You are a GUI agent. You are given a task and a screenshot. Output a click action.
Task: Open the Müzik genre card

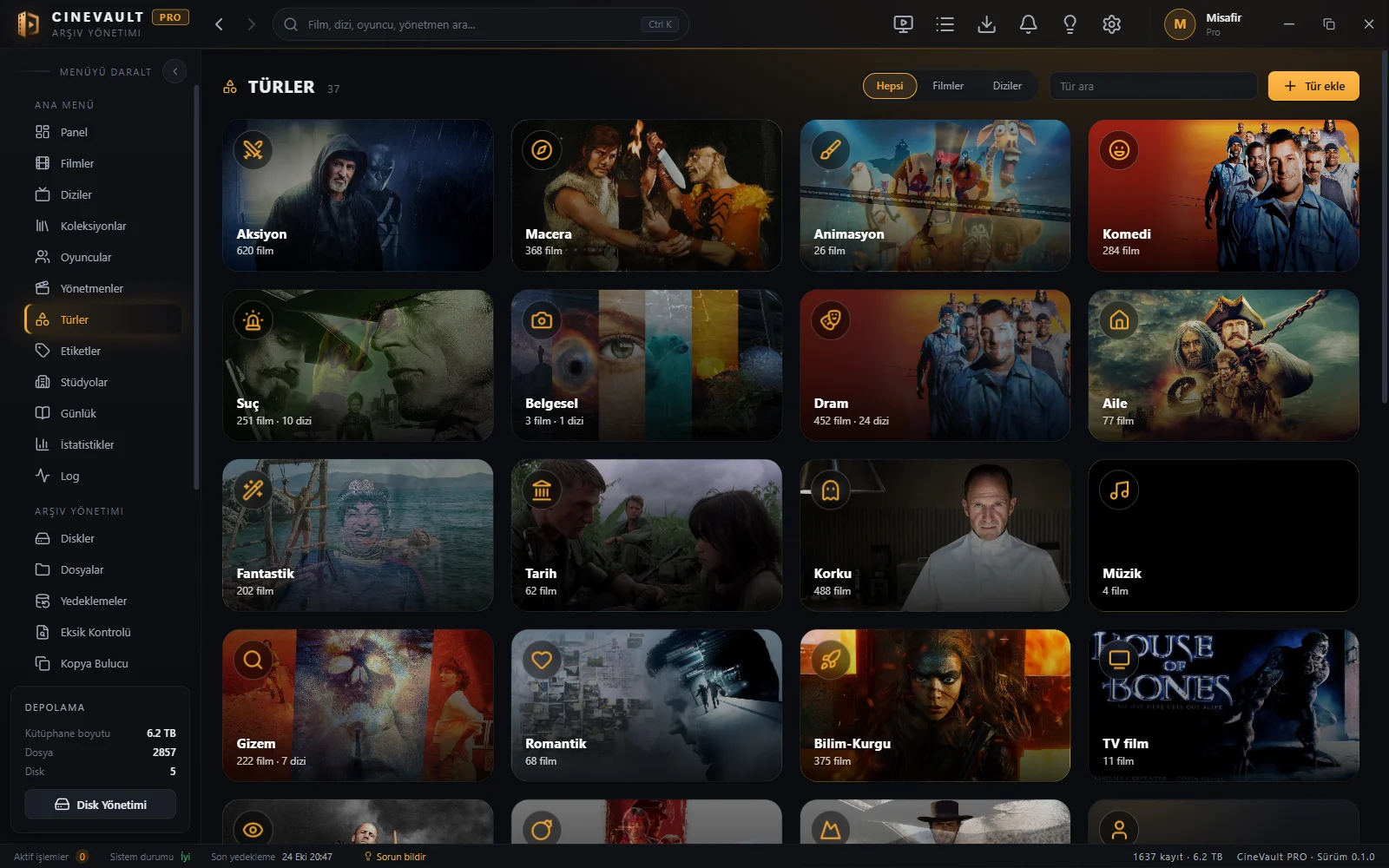[x=1223, y=536]
